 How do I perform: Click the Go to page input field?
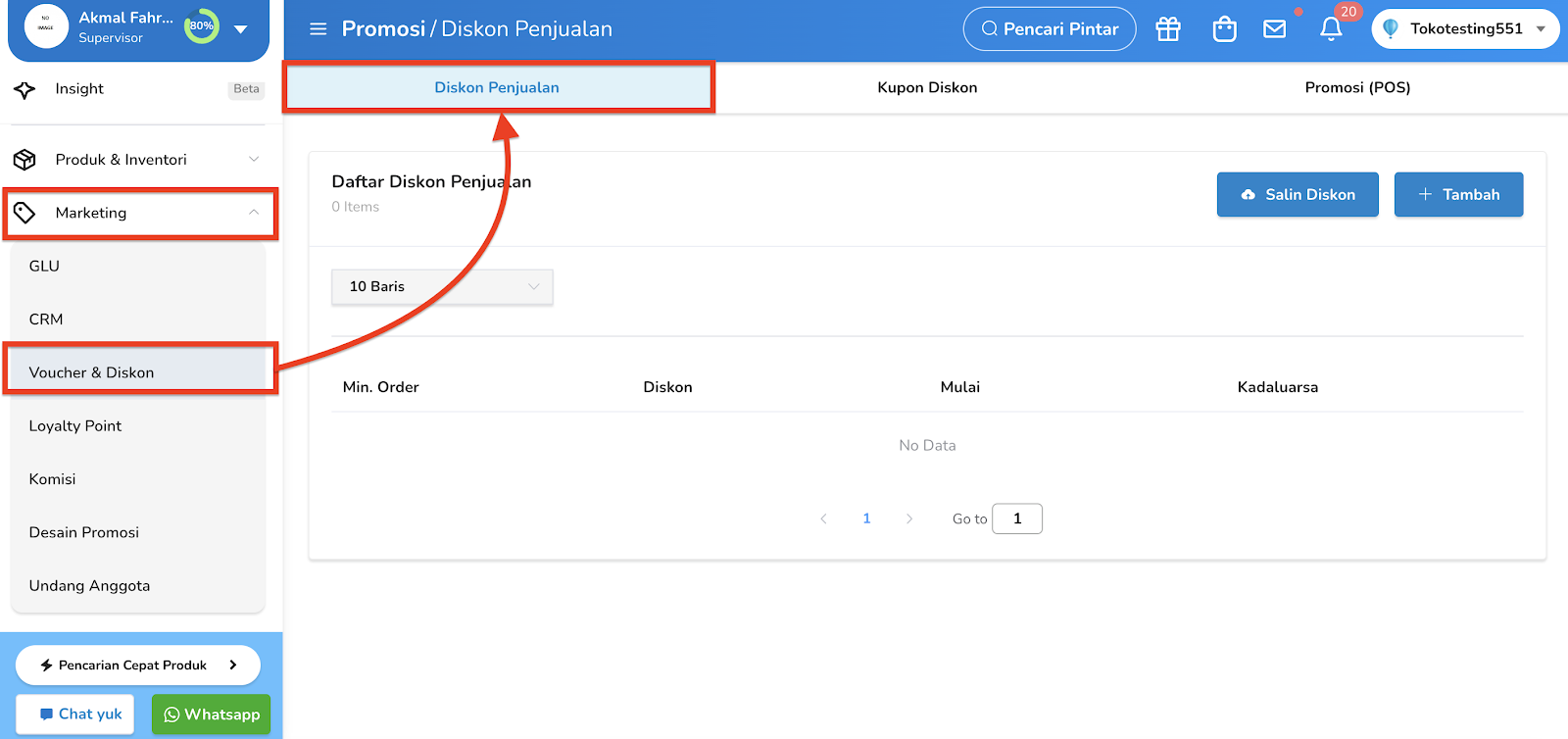coord(1017,518)
